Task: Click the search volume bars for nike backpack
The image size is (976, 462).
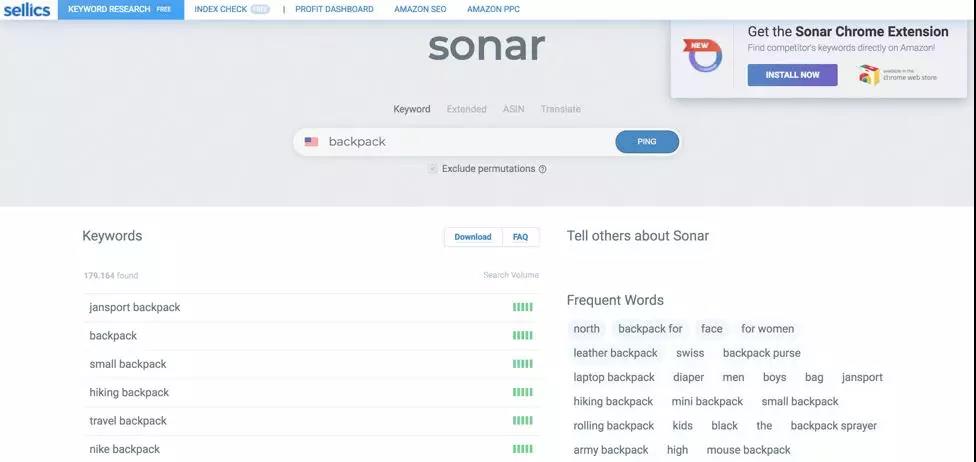Action: click(x=523, y=449)
